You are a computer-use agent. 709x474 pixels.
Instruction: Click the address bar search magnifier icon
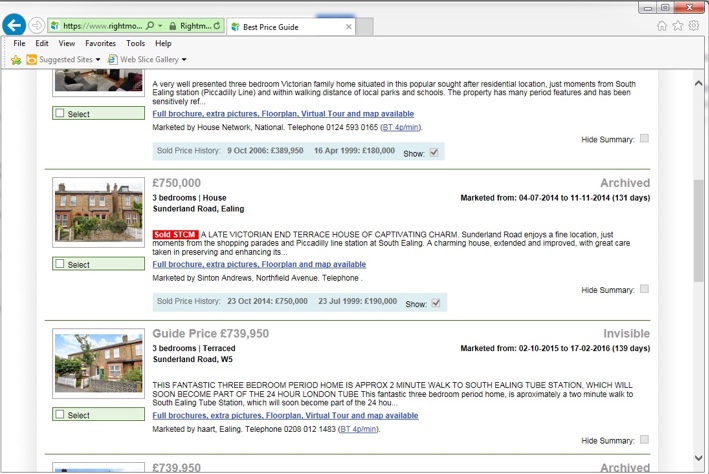point(149,26)
